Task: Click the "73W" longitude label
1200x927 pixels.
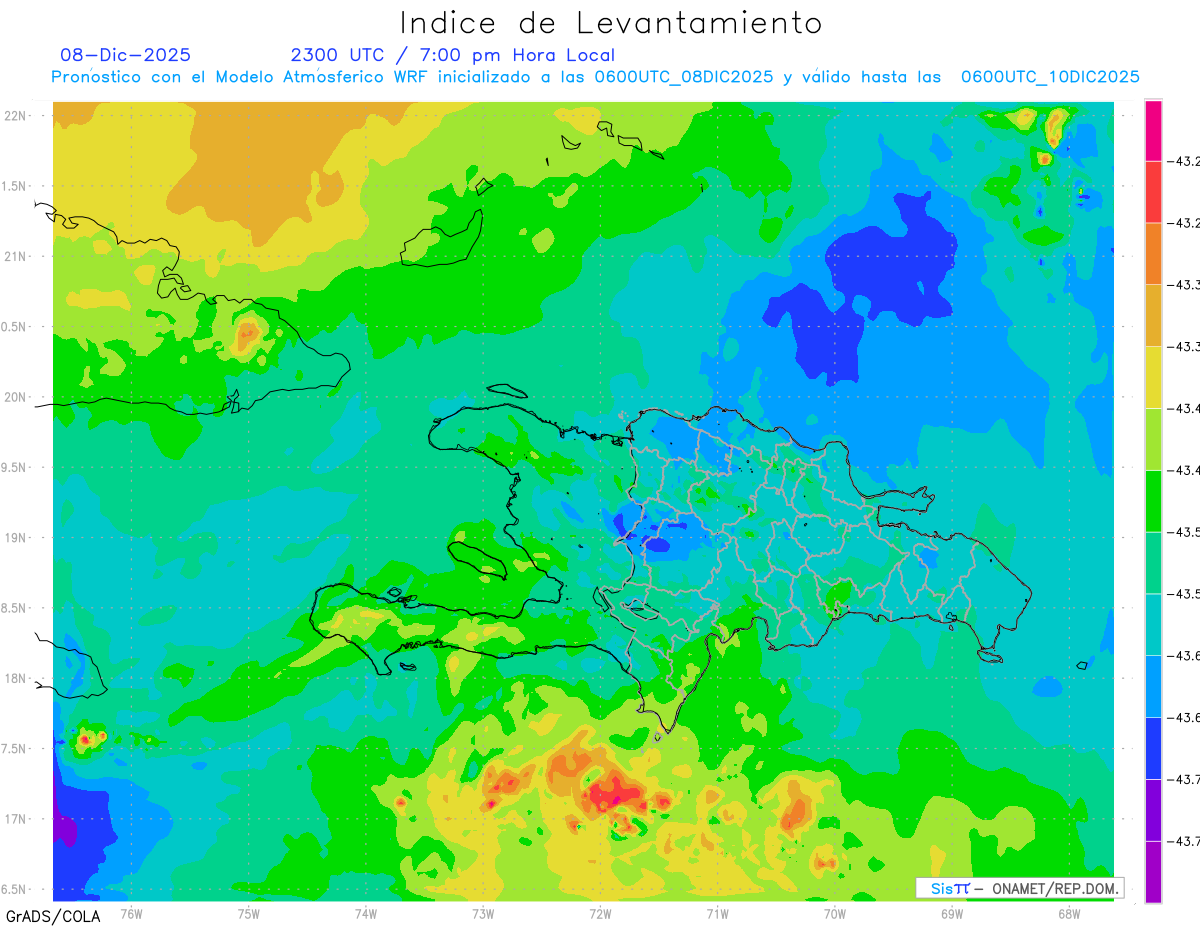Action: click(483, 913)
